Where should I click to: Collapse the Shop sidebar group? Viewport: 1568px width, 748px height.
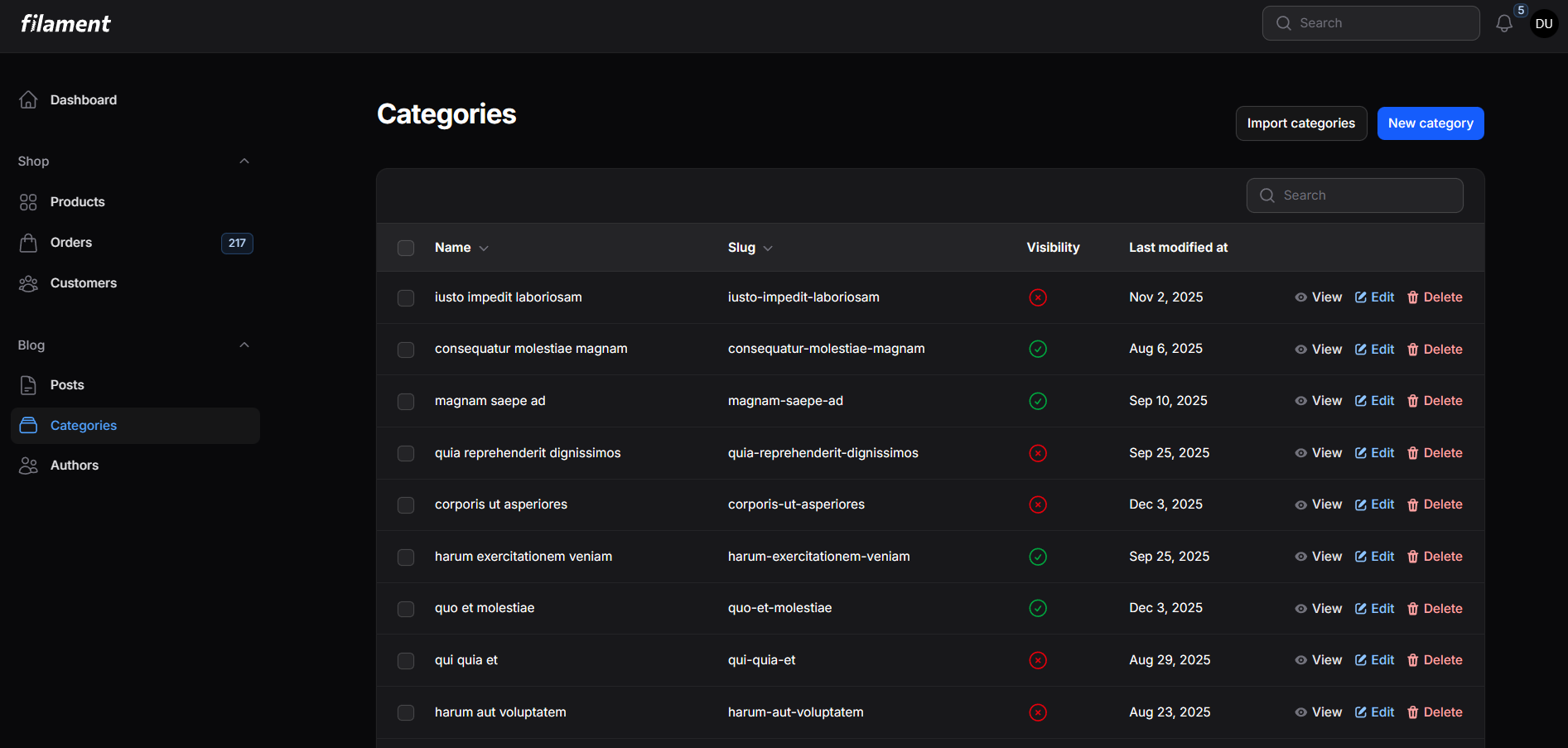pos(244,162)
